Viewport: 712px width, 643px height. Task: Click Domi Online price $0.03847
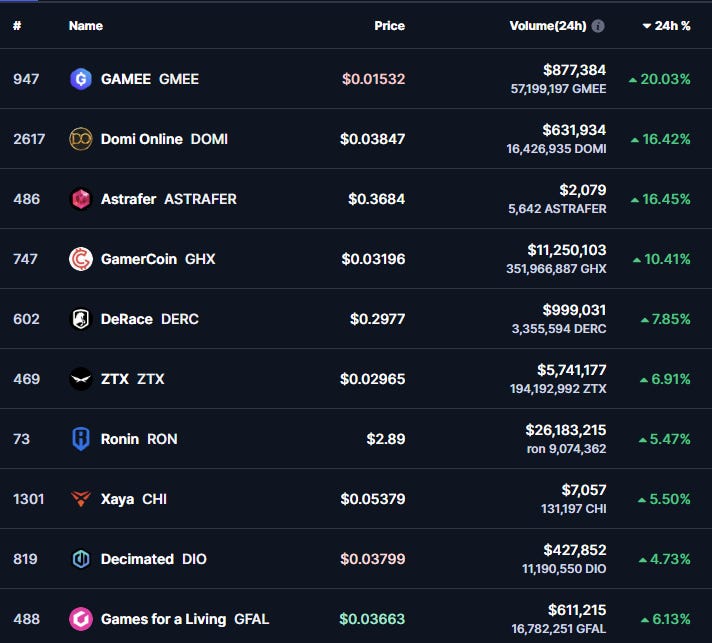click(372, 139)
